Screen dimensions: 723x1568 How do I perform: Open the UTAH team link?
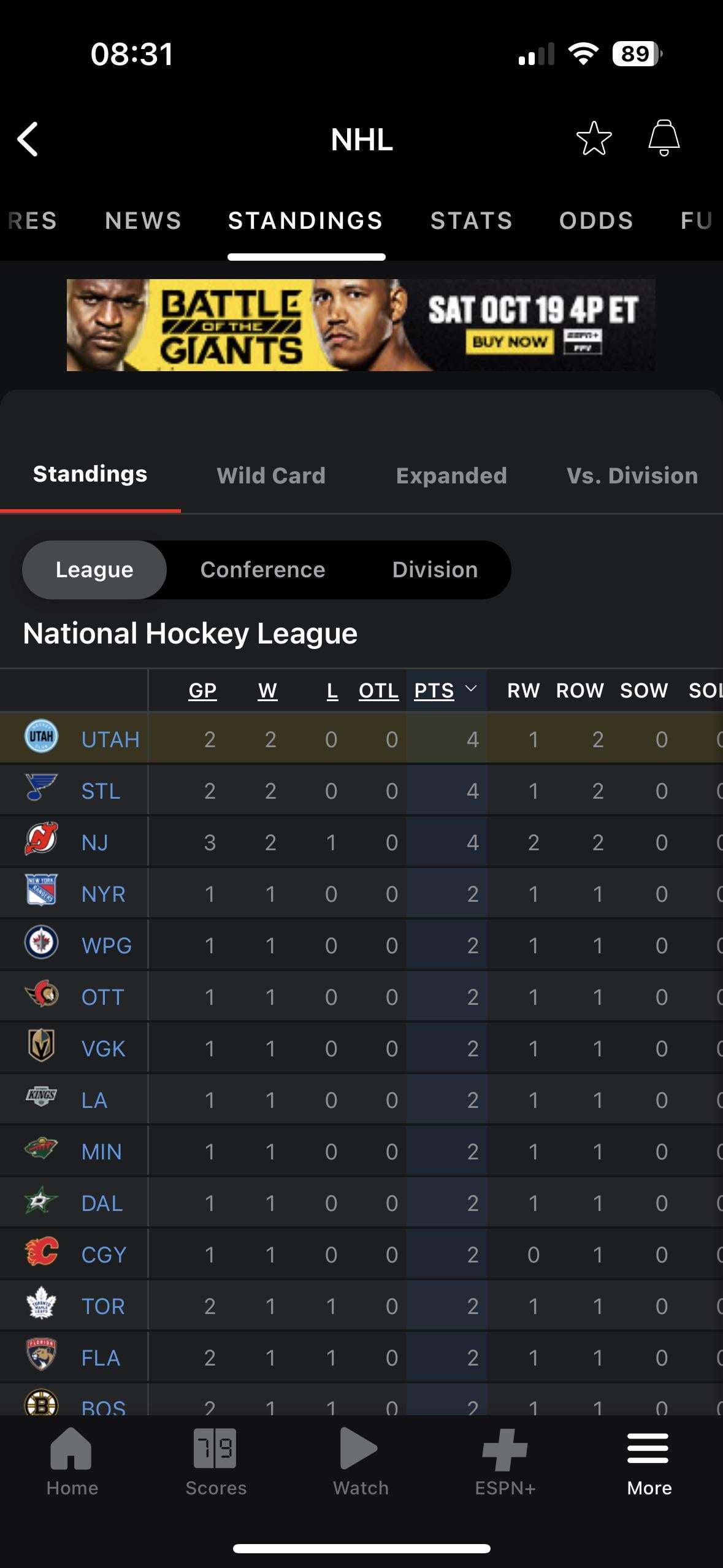click(x=110, y=739)
